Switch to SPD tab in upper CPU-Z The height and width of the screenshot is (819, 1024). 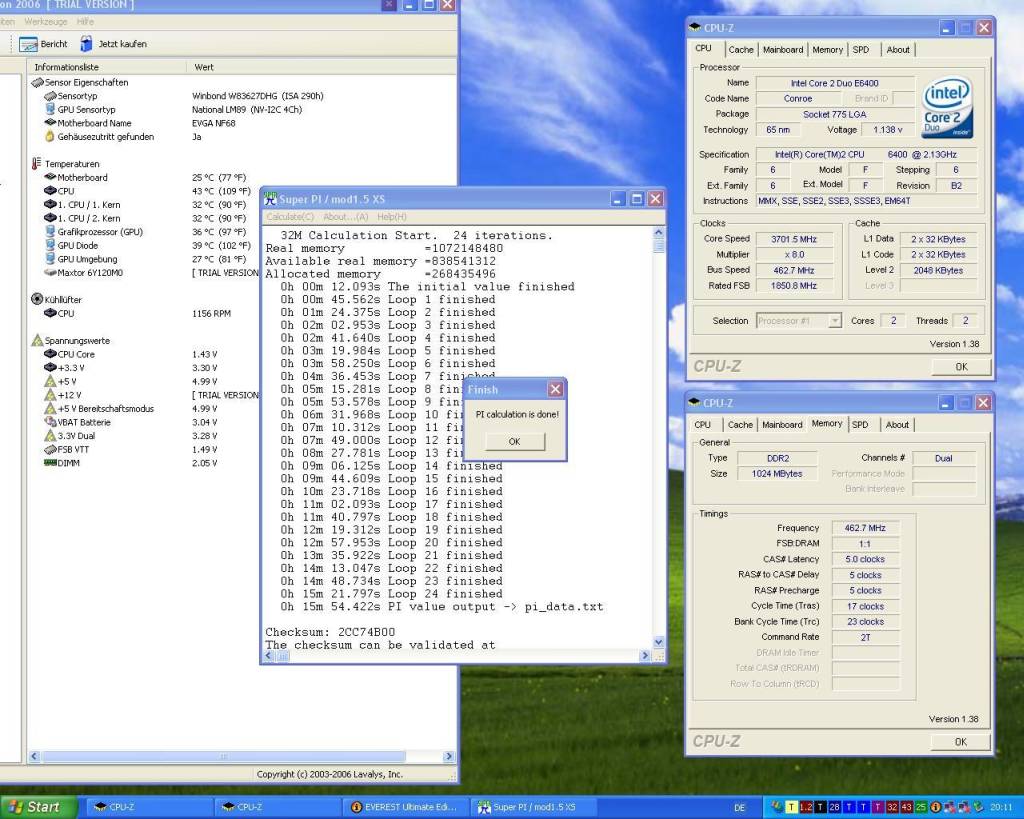coord(861,50)
